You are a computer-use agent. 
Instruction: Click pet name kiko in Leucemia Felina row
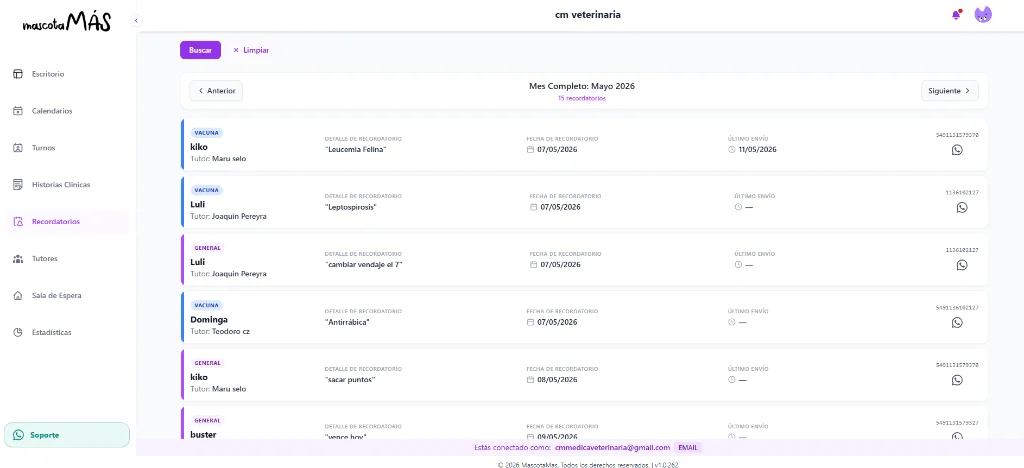point(199,147)
